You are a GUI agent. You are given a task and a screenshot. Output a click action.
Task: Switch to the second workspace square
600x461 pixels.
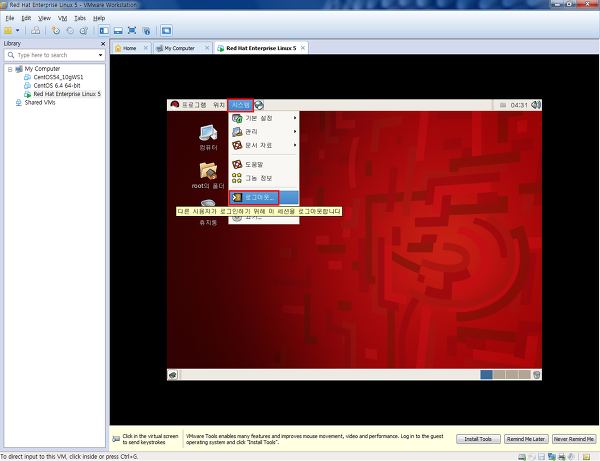[499, 375]
